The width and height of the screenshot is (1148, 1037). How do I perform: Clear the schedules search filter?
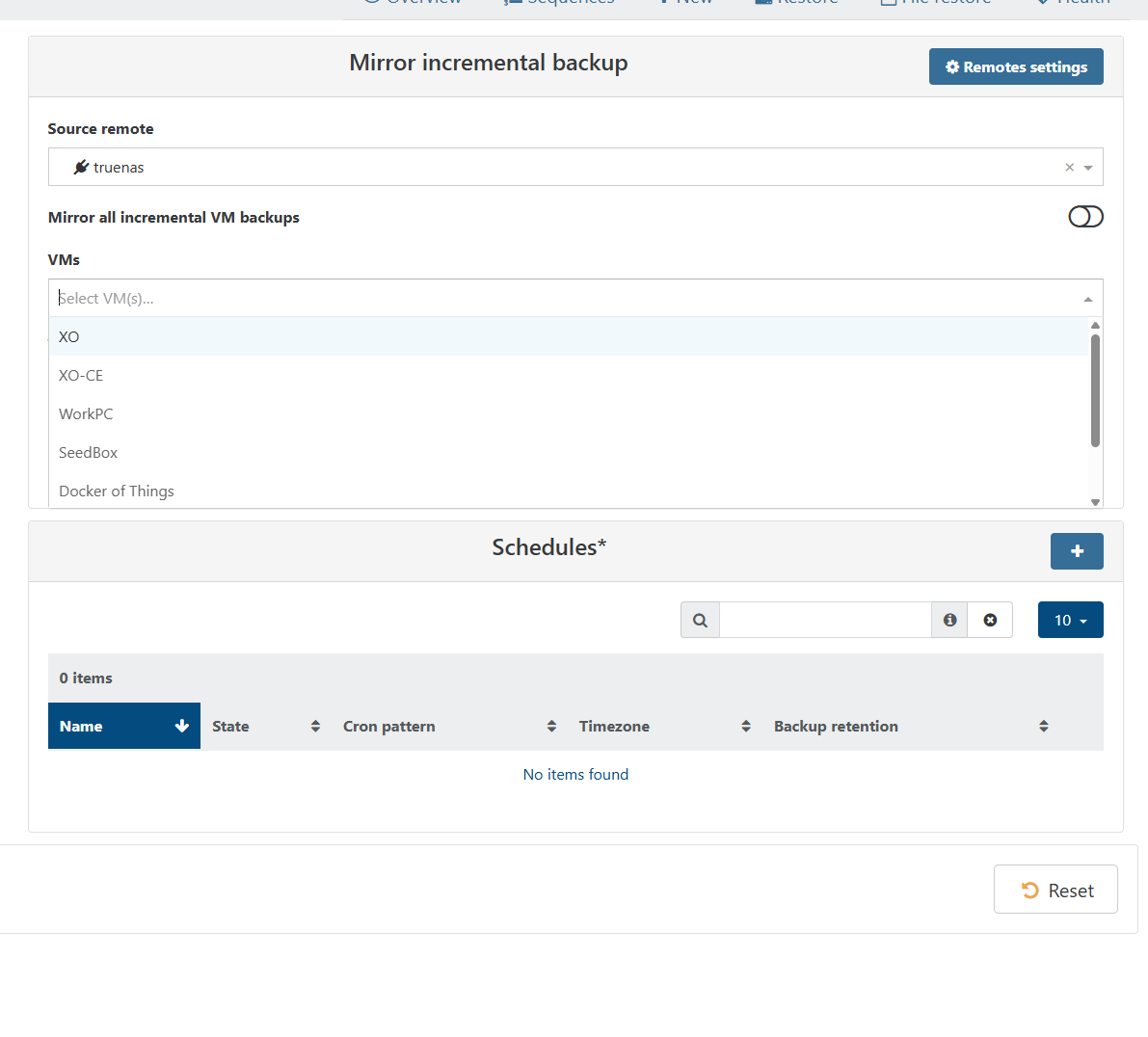click(x=990, y=620)
